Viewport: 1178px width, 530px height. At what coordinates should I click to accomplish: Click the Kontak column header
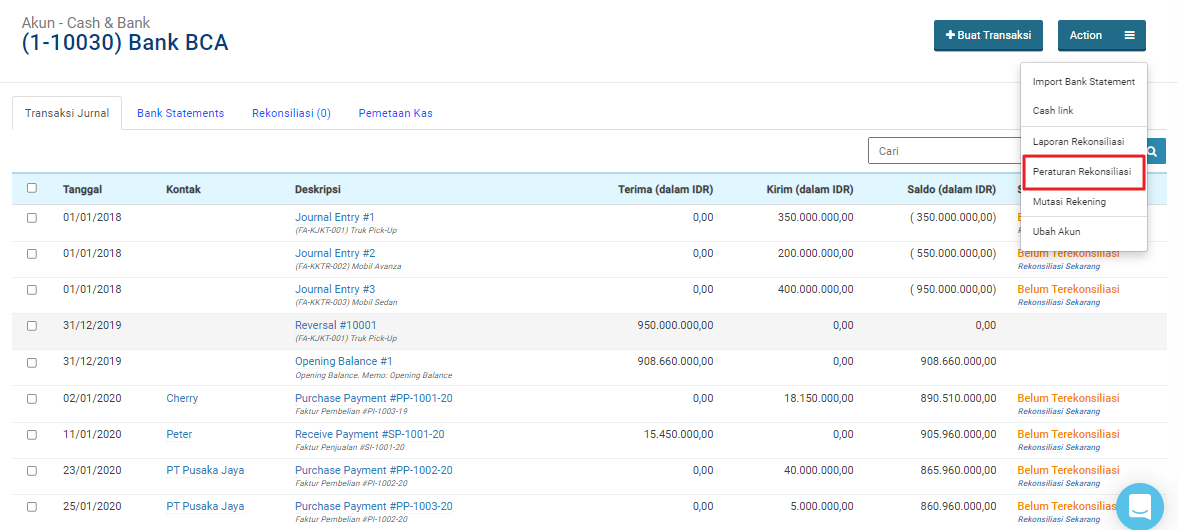click(x=183, y=189)
